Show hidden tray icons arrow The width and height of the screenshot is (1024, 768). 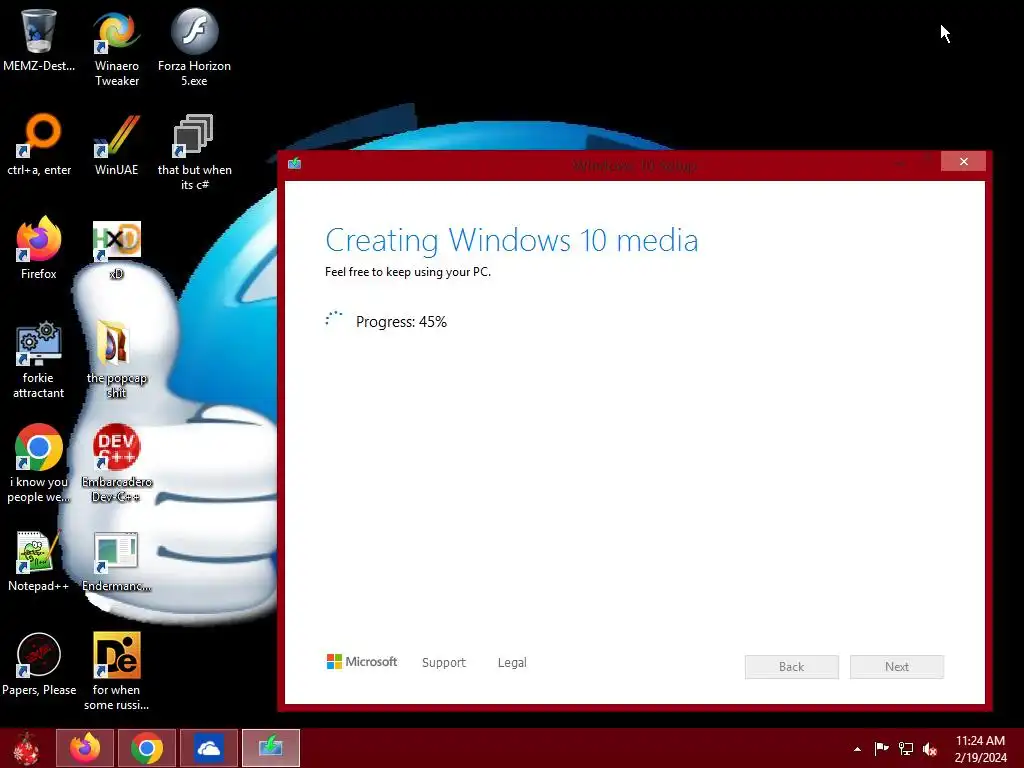click(x=857, y=749)
